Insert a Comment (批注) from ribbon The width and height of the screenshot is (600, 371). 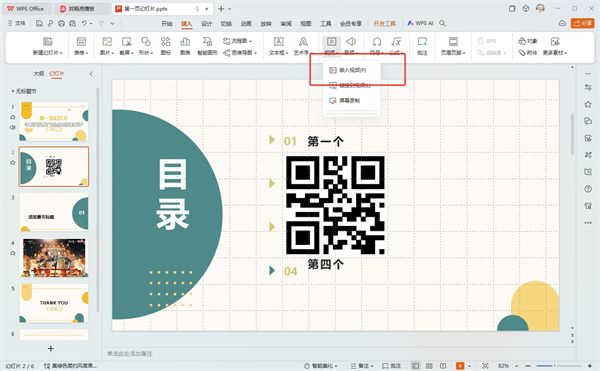tap(422, 42)
